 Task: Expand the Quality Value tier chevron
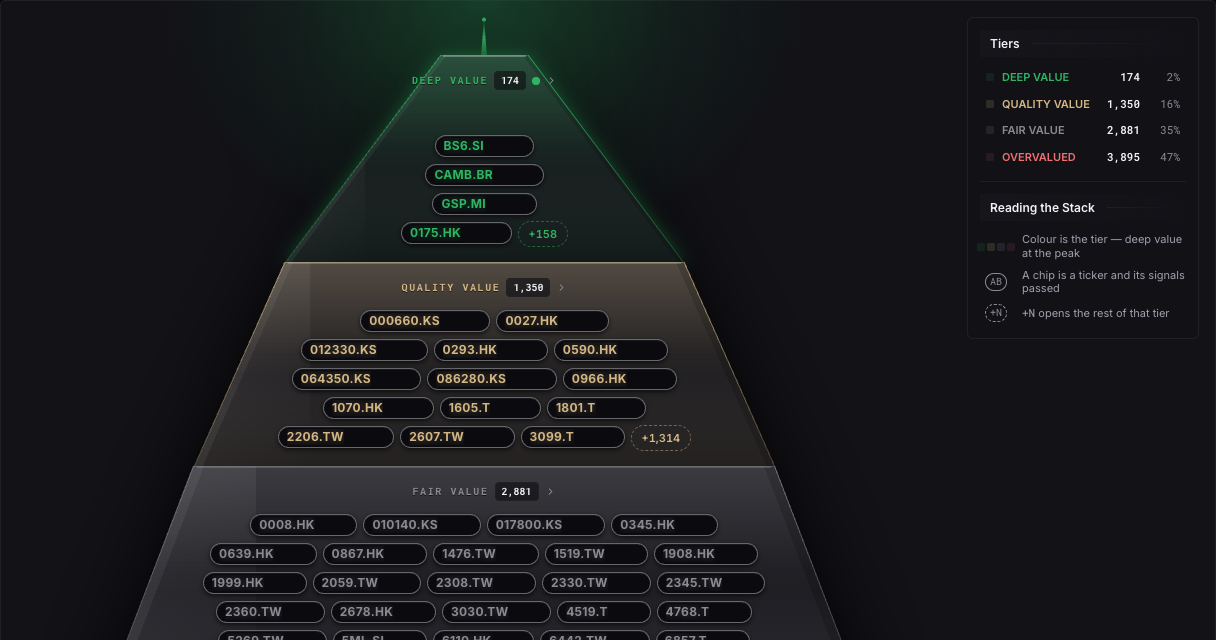562,288
